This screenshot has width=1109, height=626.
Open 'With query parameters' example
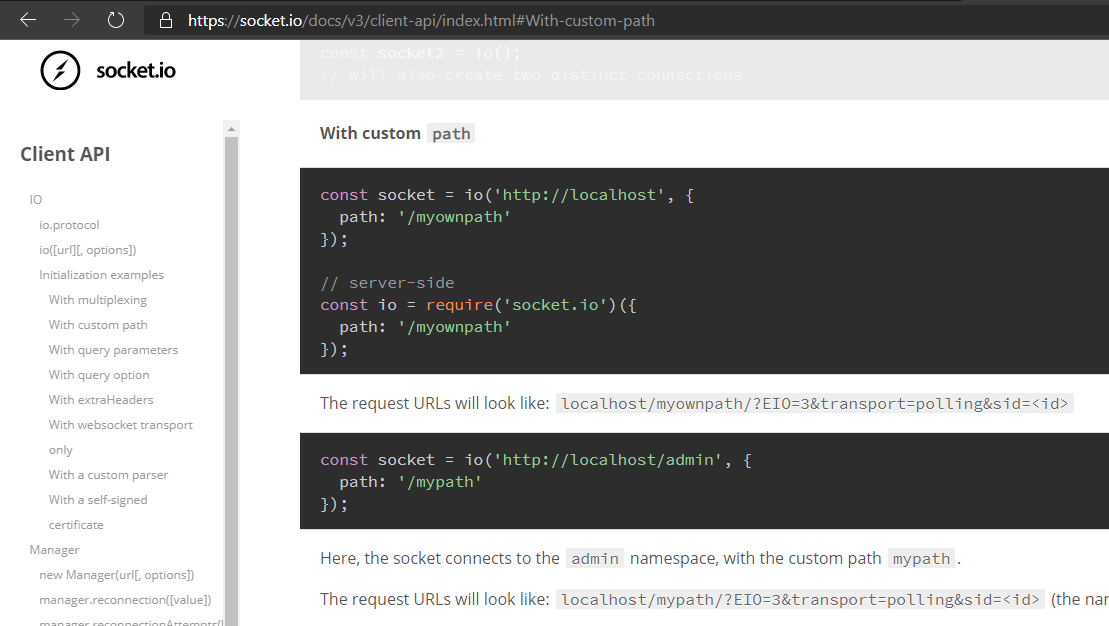click(x=112, y=349)
